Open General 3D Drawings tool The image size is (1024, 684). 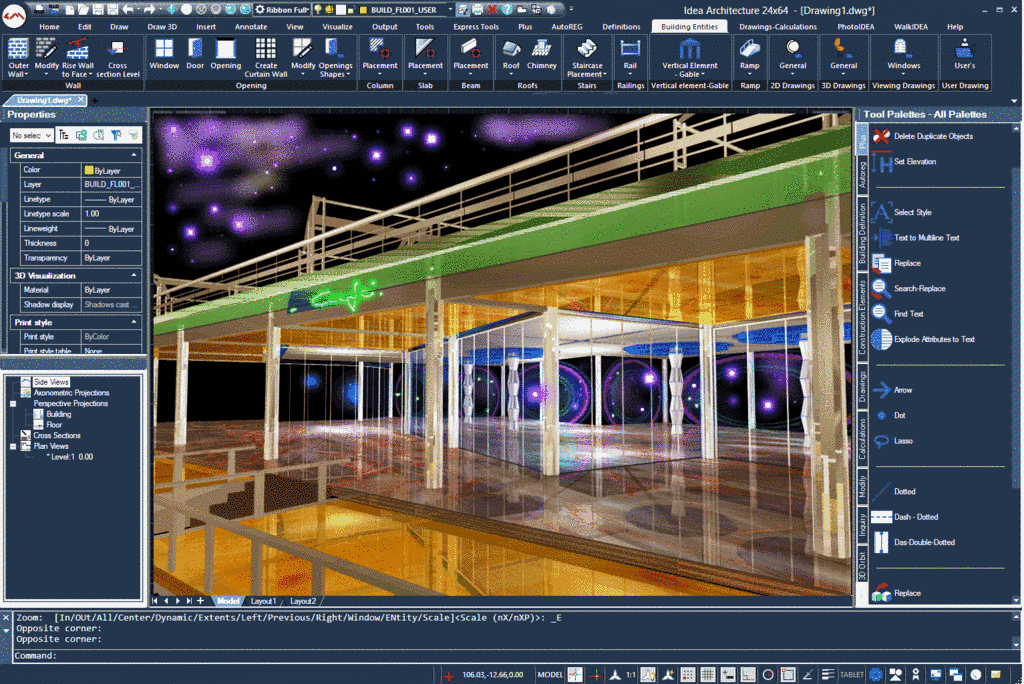[843, 57]
